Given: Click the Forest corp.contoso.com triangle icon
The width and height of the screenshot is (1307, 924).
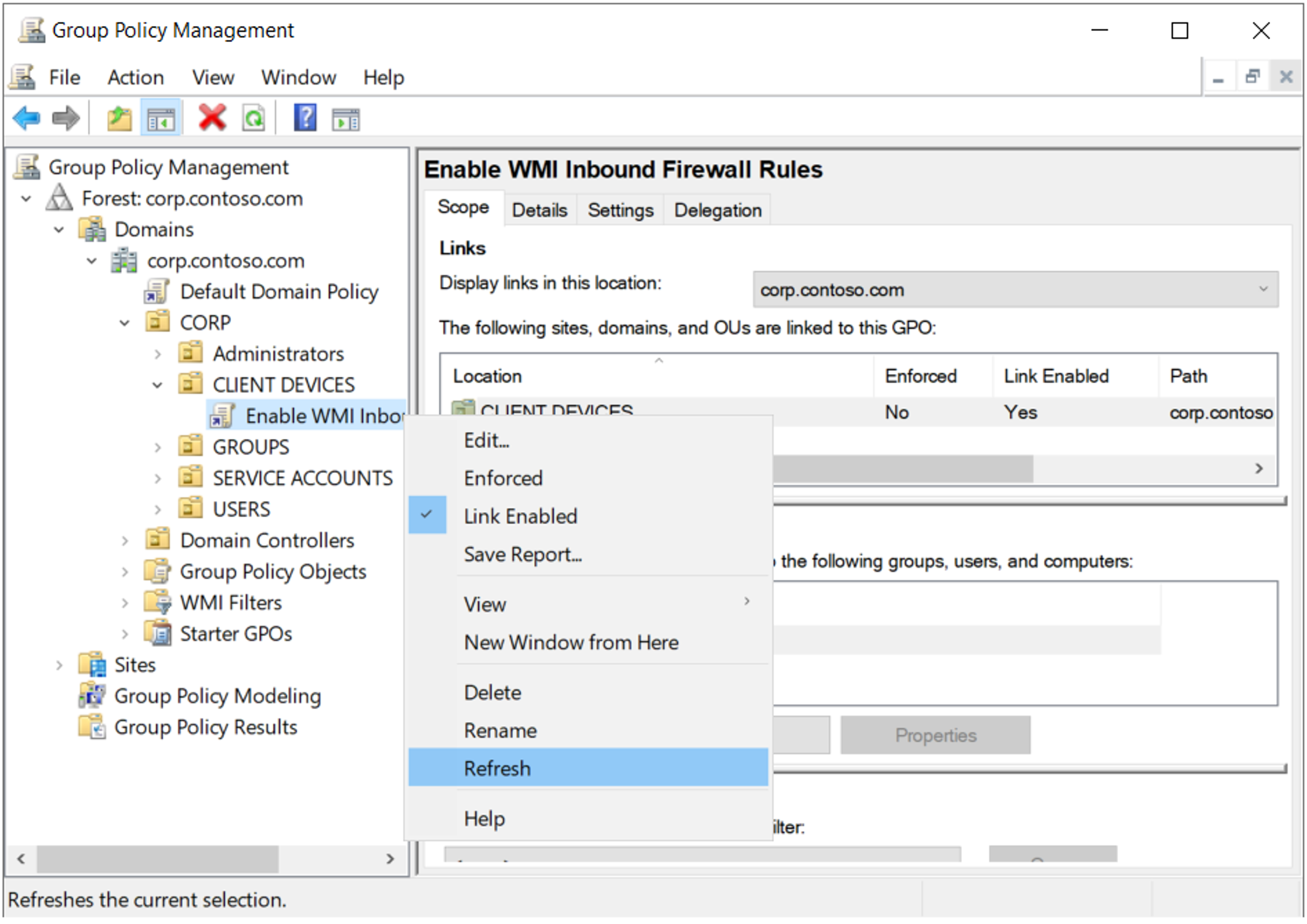Looking at the screenshot, I should coord(60,198).
